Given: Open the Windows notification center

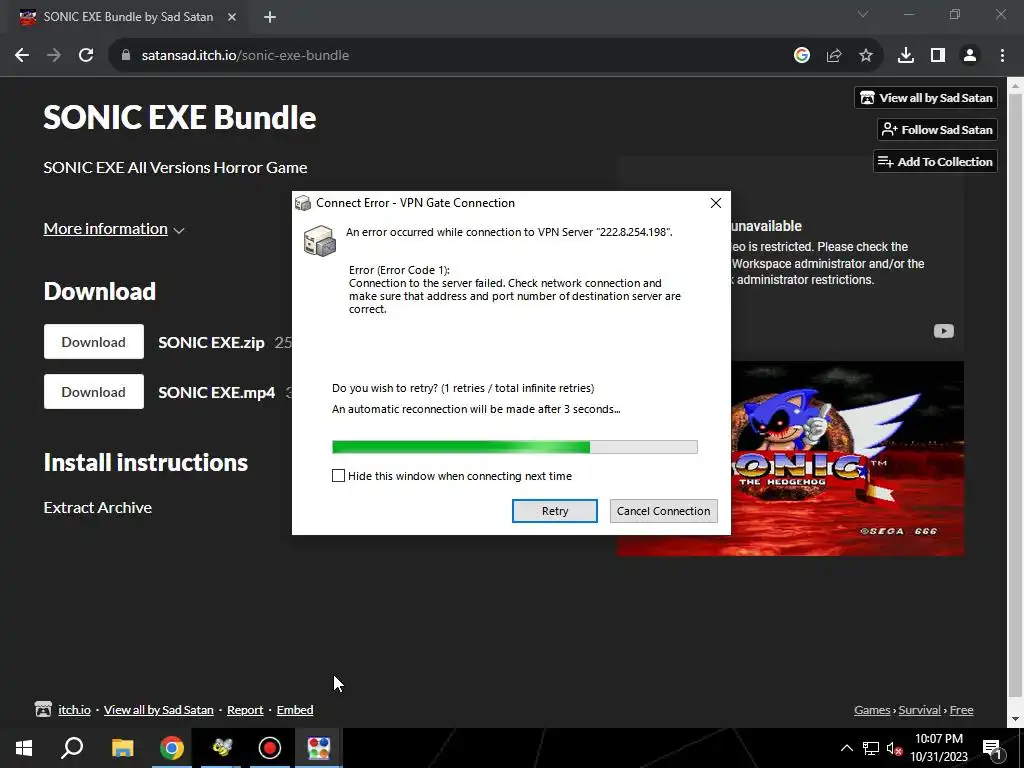Looking at the screenshot, I should pyautogui.click(x=991, y=748).
